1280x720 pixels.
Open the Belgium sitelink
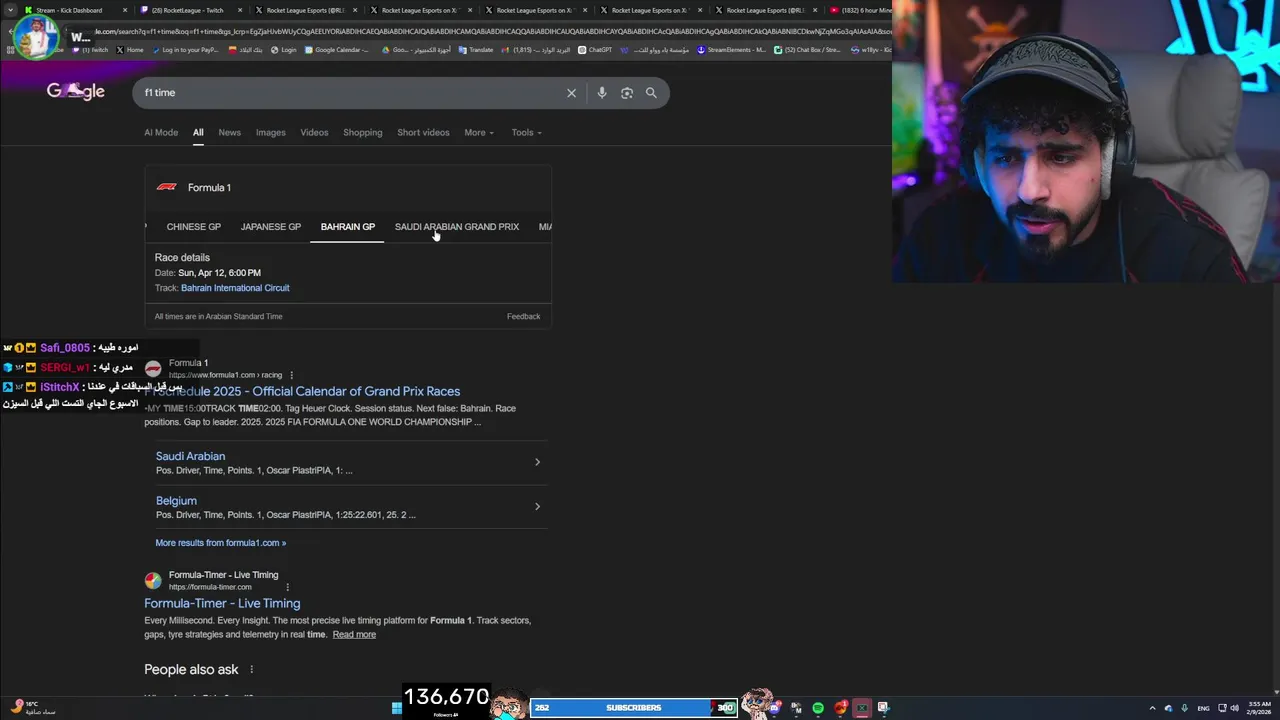(x=176, y=500)
